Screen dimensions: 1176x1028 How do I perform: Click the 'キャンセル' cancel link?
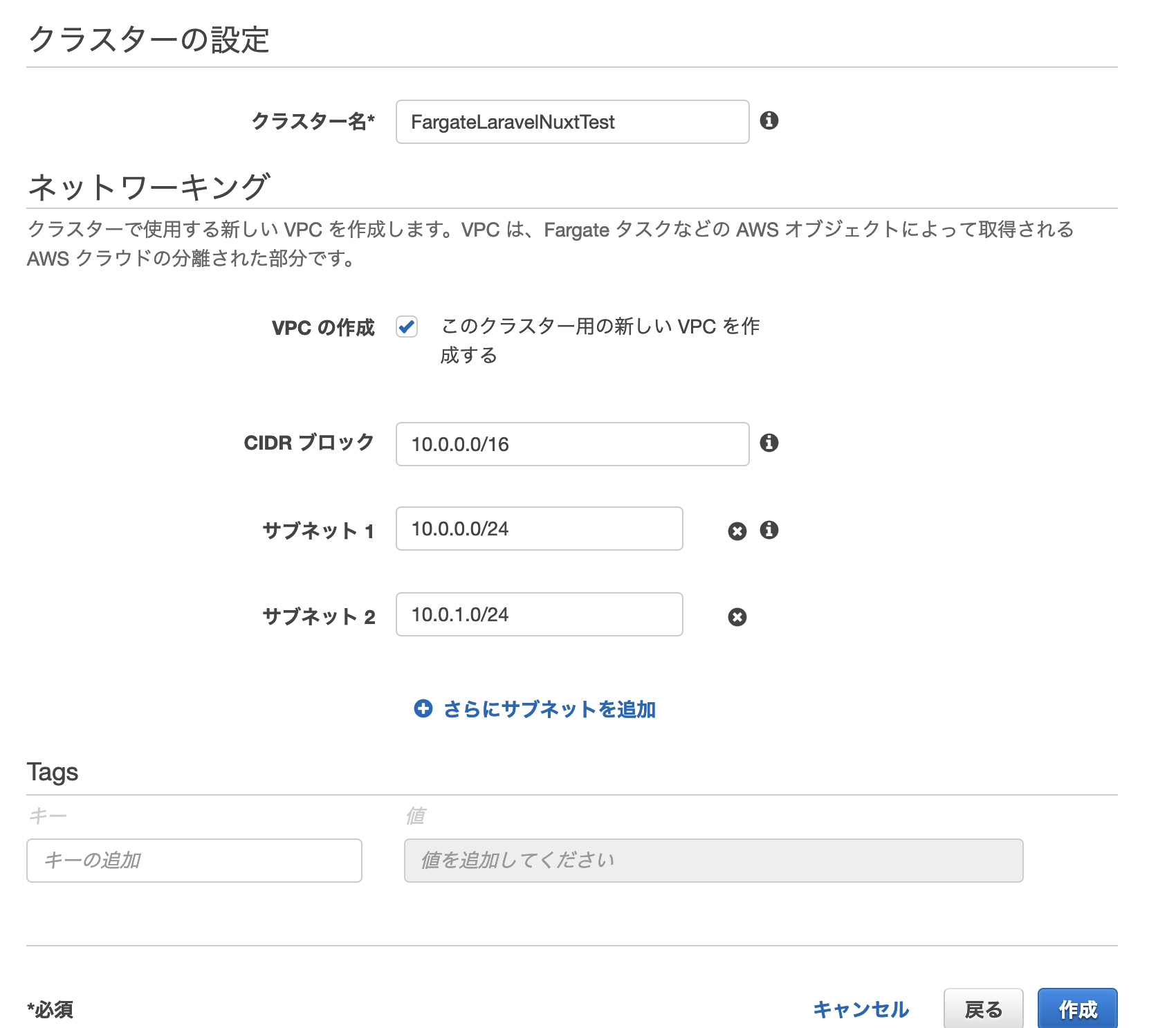point(861,1009)
